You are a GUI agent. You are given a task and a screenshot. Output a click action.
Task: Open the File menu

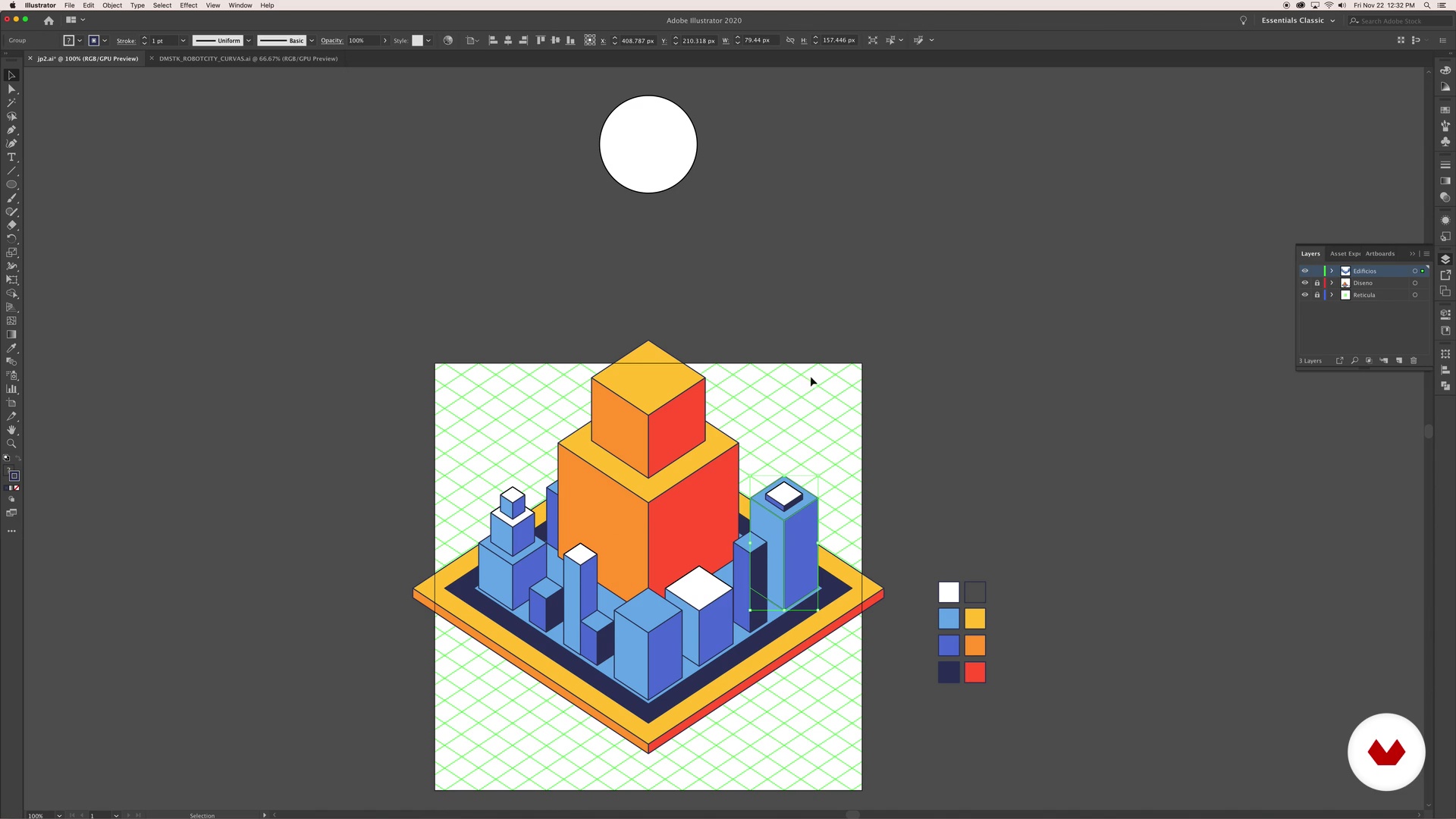point(69,5)
